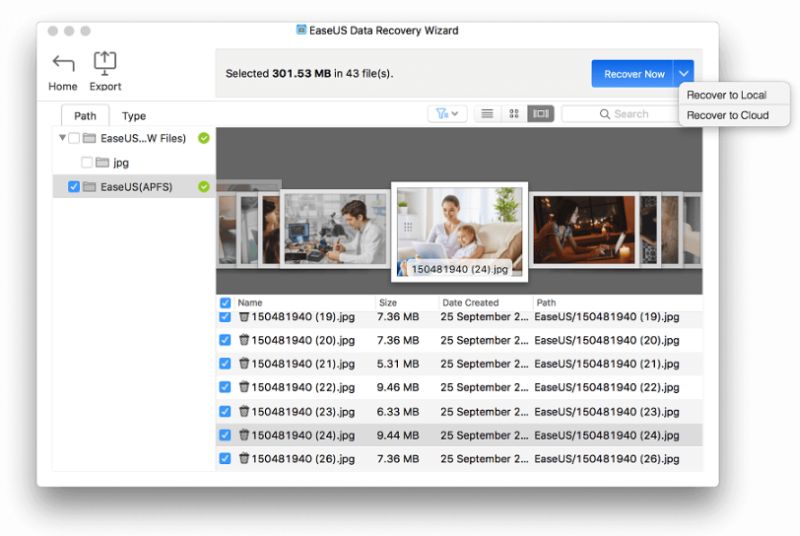Uncheck the select-all checkbox in Name header

point(225,302)
